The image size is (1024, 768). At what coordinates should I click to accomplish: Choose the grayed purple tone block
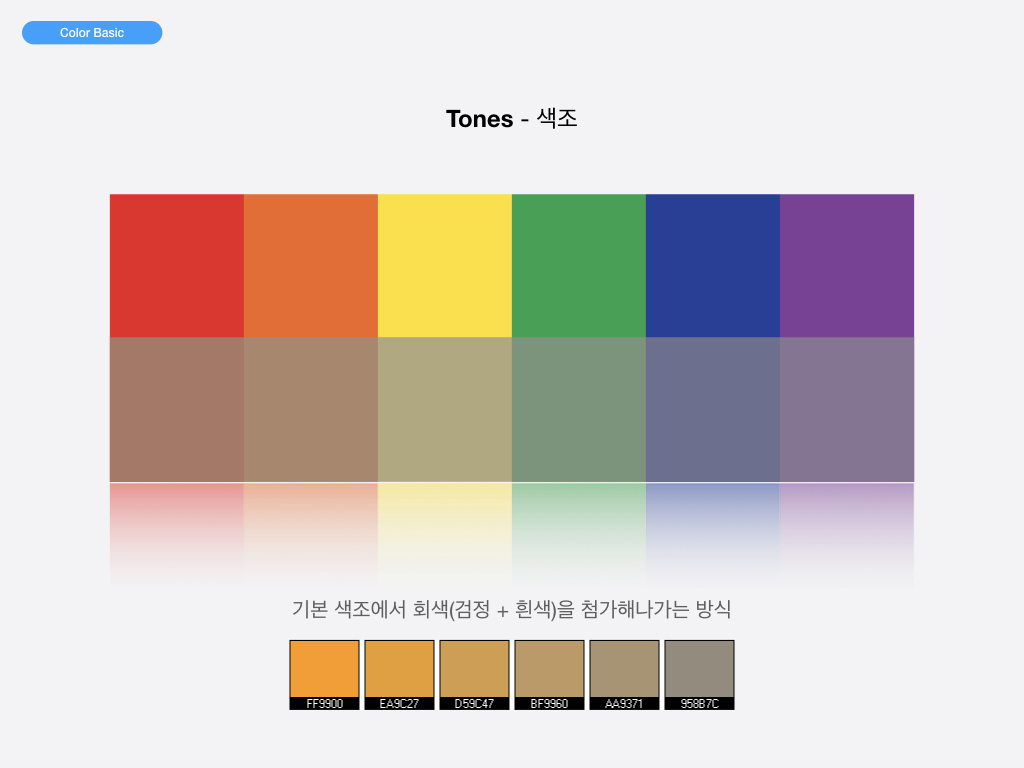[846, 409]
